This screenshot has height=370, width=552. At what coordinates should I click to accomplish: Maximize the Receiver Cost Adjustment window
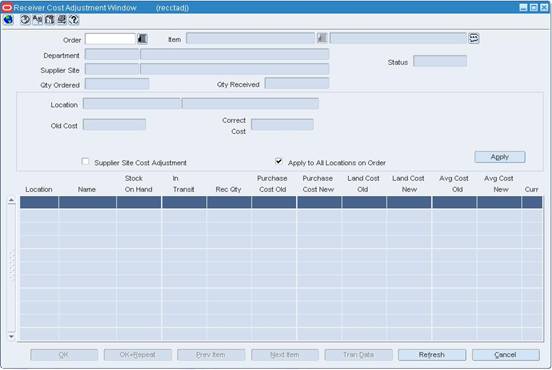(534, 7)
